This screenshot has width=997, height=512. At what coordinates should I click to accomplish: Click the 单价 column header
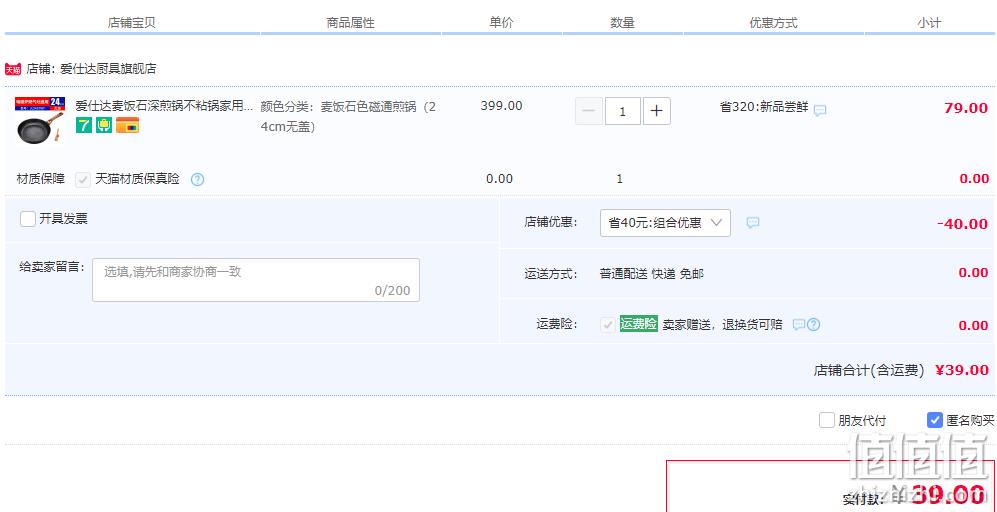(x=501, y=22)
